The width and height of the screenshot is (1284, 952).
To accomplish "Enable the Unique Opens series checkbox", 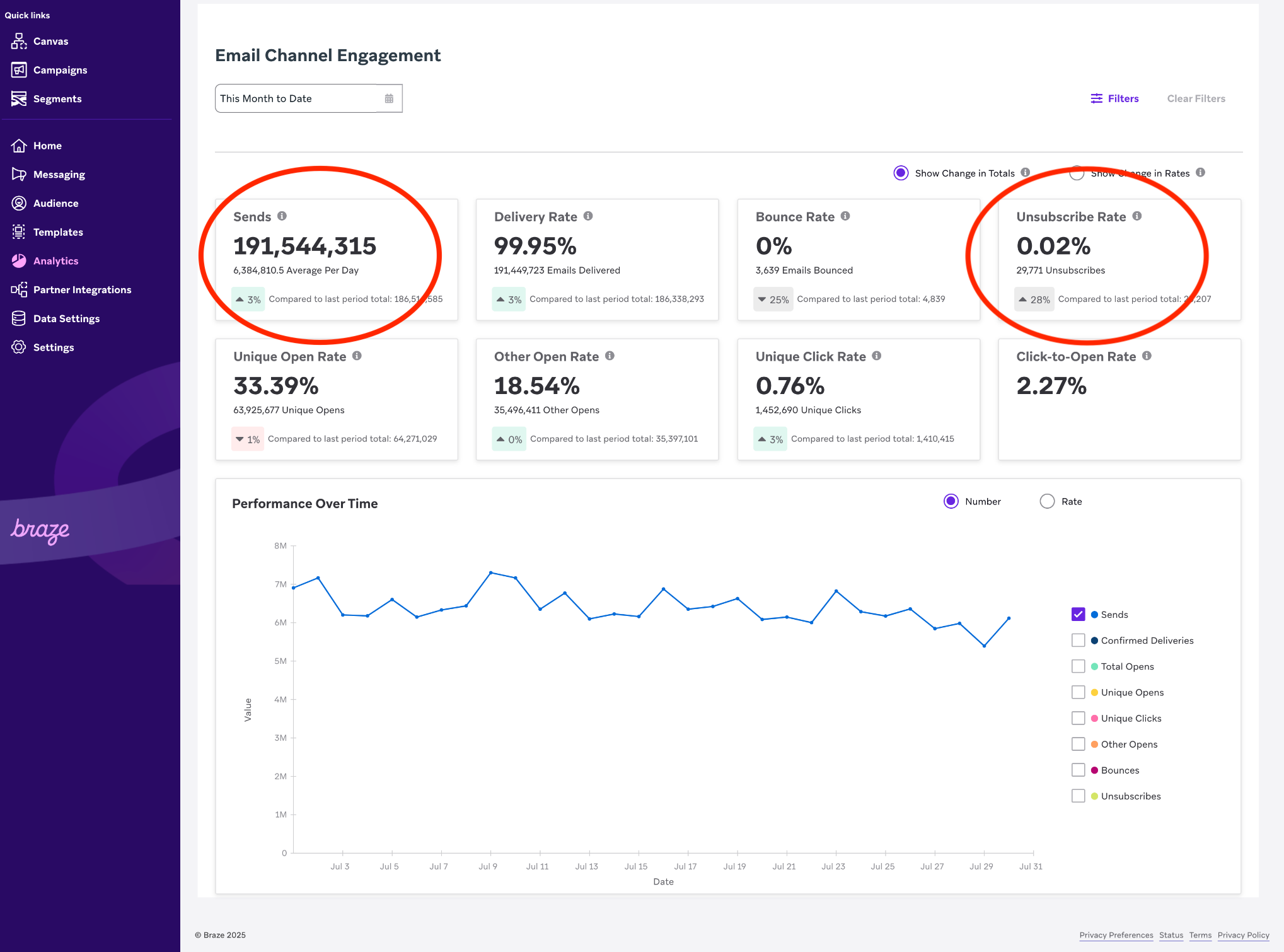I will coord(1079,692).
